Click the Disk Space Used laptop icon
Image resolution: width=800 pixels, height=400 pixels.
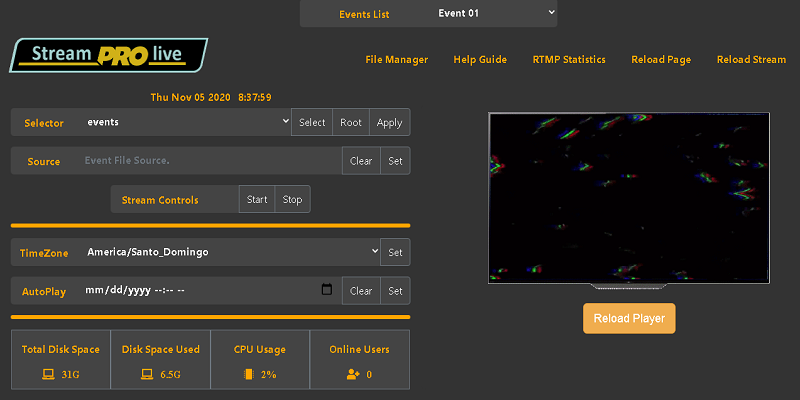[146, 374]
